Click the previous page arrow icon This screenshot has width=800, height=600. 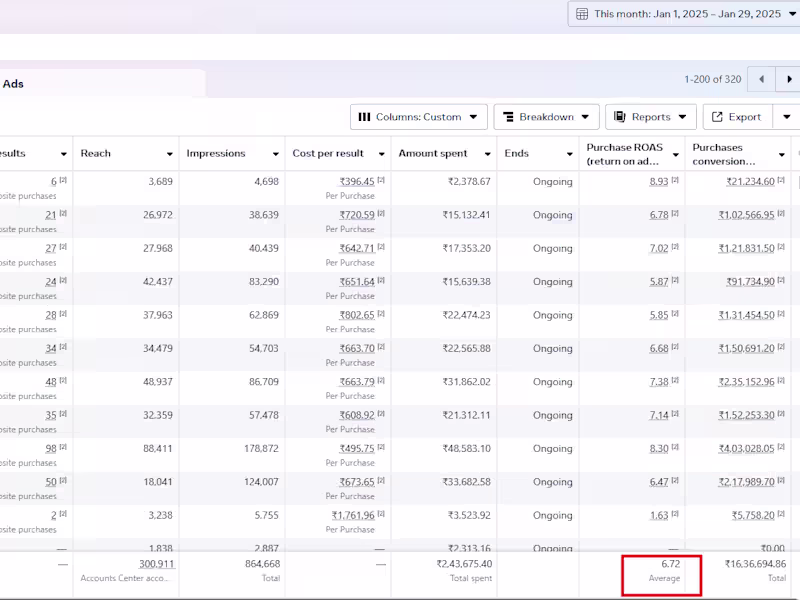pyautogui.click(x=761, y=78)
